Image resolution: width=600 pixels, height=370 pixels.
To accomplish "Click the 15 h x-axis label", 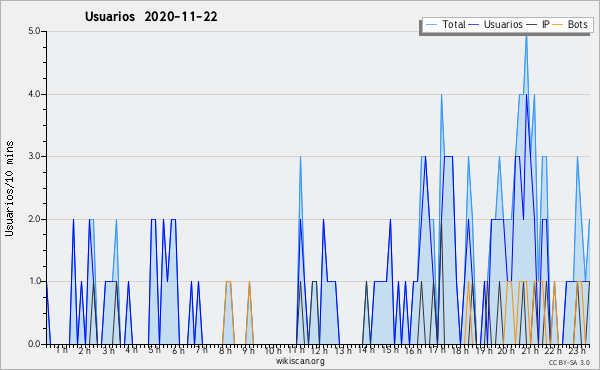I will pos(390,350).
